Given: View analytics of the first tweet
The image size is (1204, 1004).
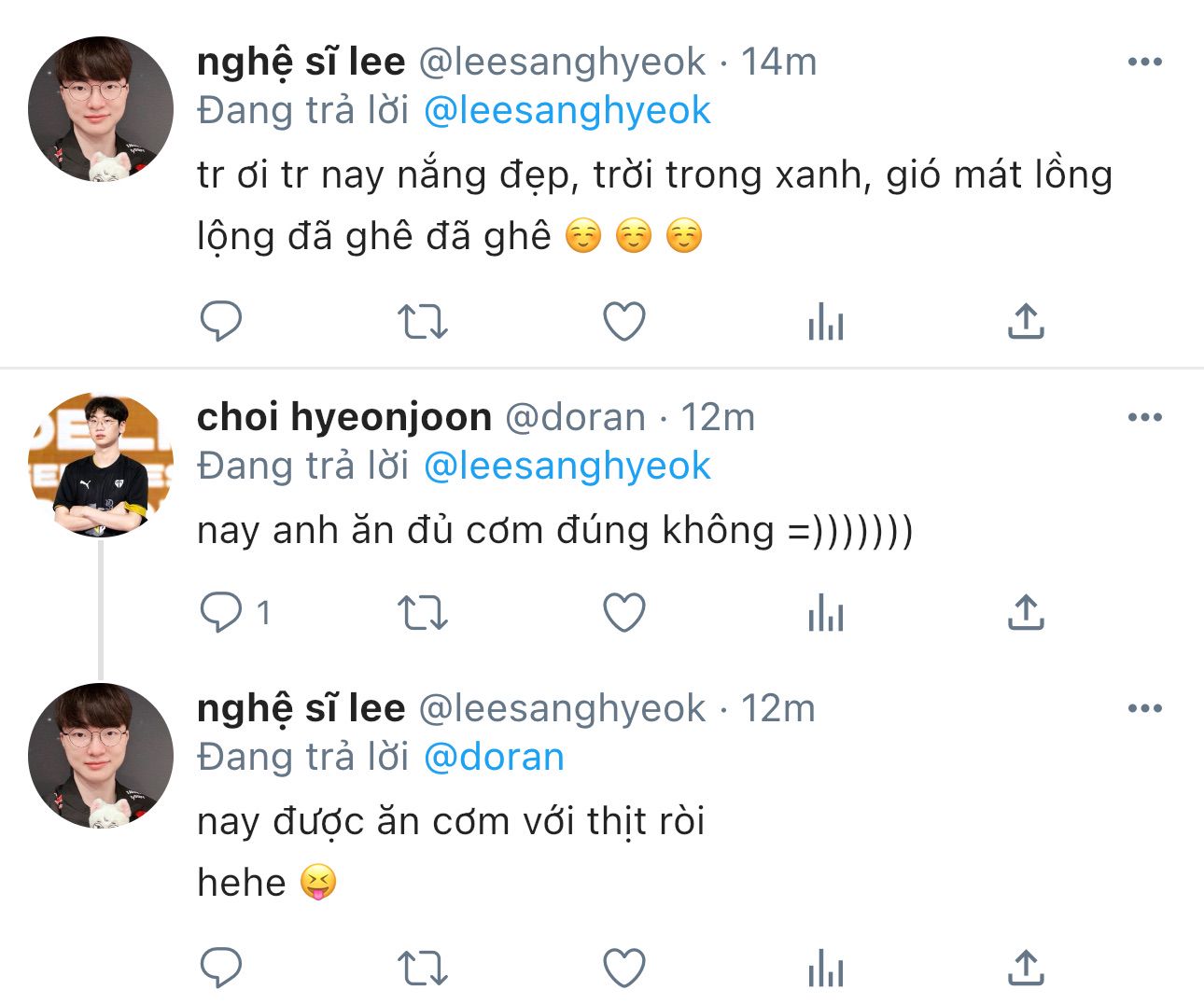Looking at the screenshot, I should pyautogui.click(x=825, y=323).
